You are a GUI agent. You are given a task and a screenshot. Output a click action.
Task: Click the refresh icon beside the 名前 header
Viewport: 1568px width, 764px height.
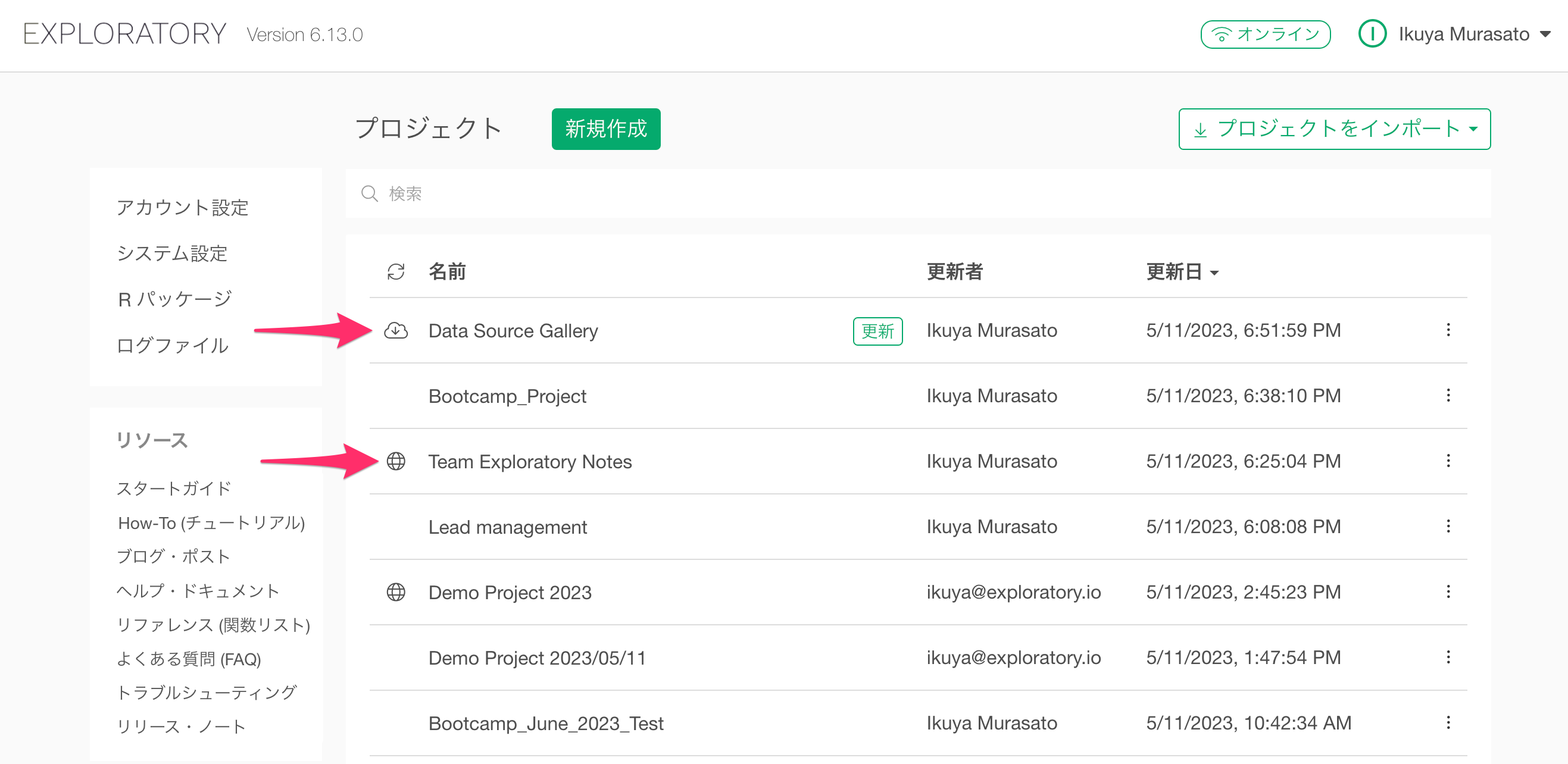coord(396,271)
